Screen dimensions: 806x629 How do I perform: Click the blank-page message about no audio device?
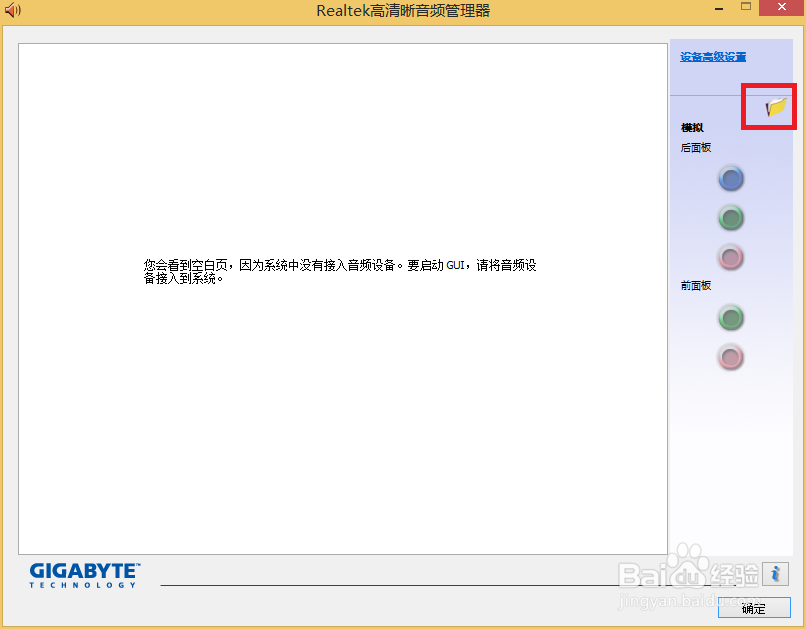tap(340, 271)
